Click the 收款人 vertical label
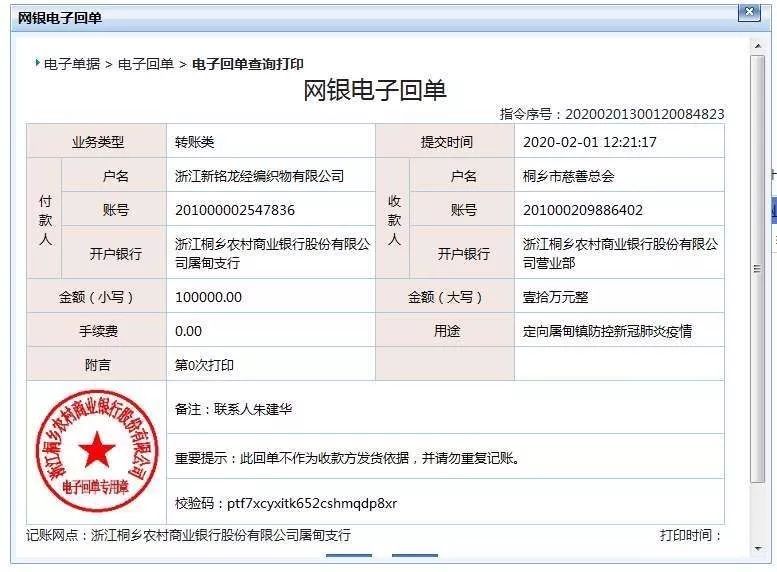 393,220
